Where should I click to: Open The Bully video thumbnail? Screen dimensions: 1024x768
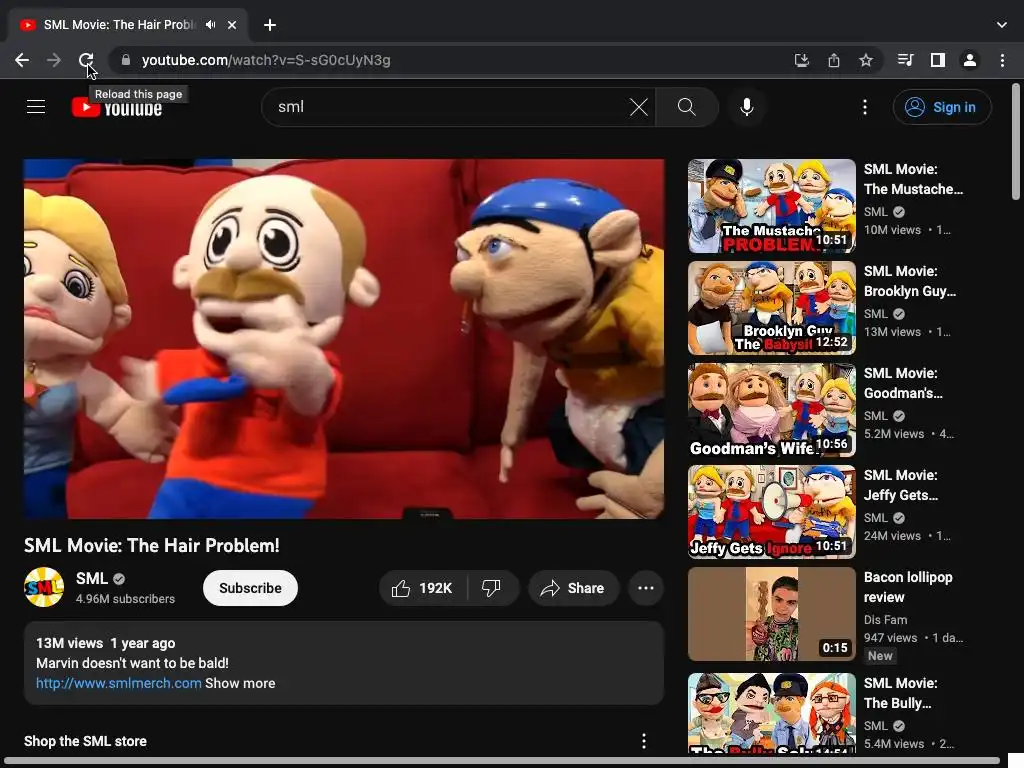click(x=771, y=713)
